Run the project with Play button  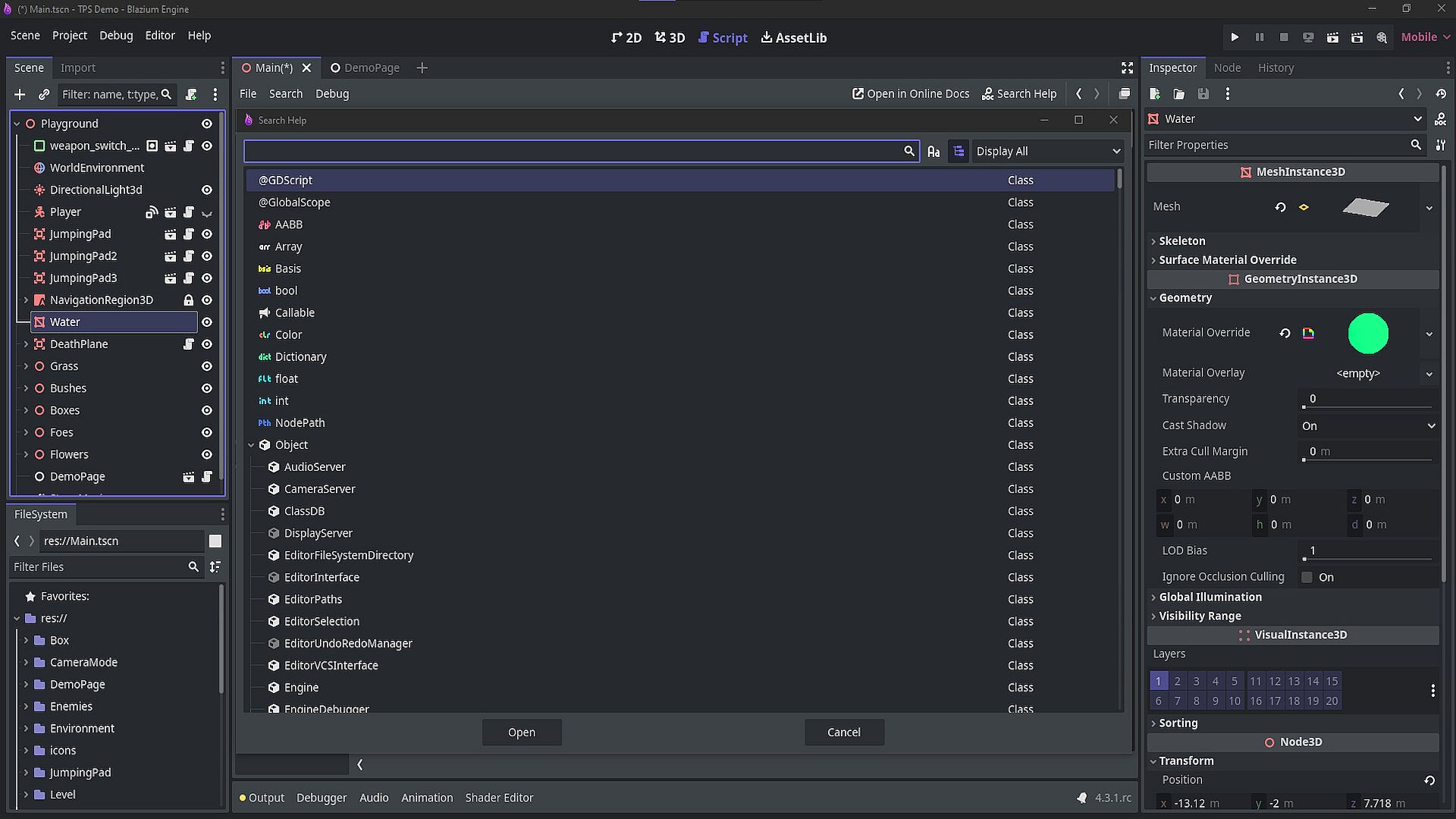click(1235, 37)
